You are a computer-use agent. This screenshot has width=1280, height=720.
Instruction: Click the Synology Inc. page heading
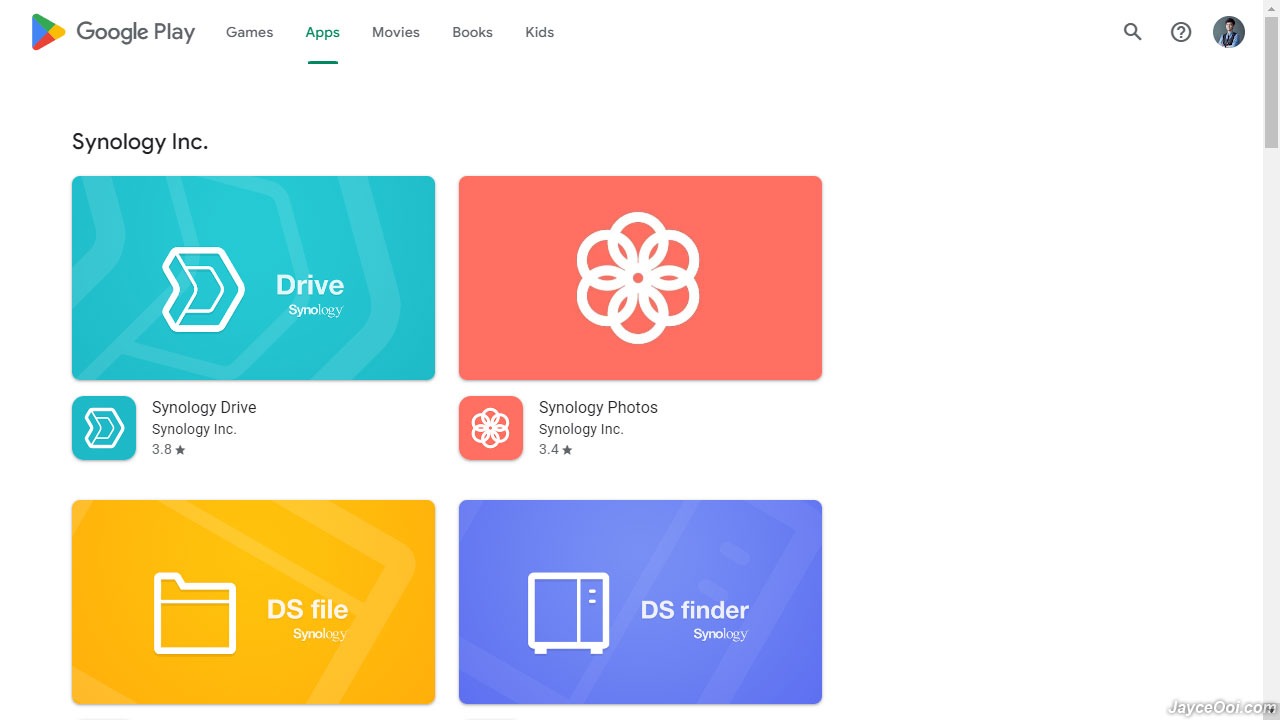point(140,142)
